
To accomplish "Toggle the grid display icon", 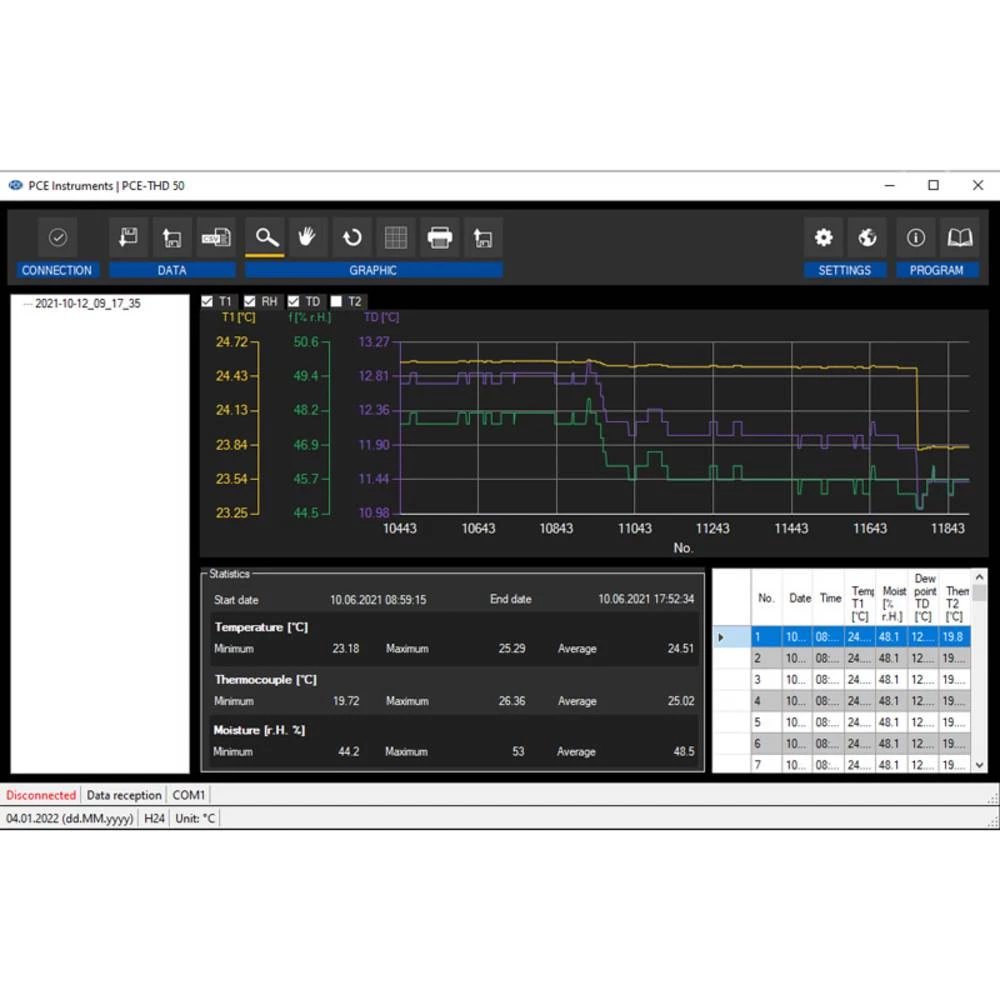I will (395, 237).
